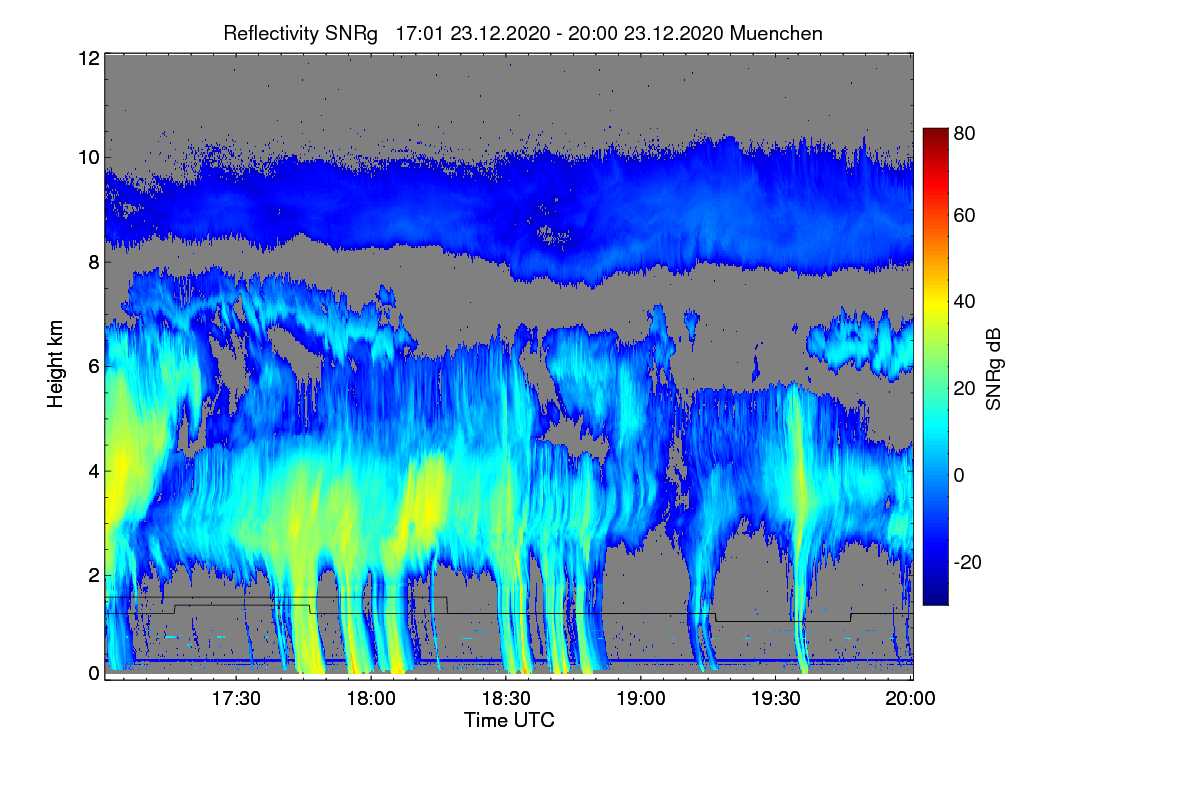Click the 6 km height tick label
This screenshot has width=1200, height=800.
94,366
